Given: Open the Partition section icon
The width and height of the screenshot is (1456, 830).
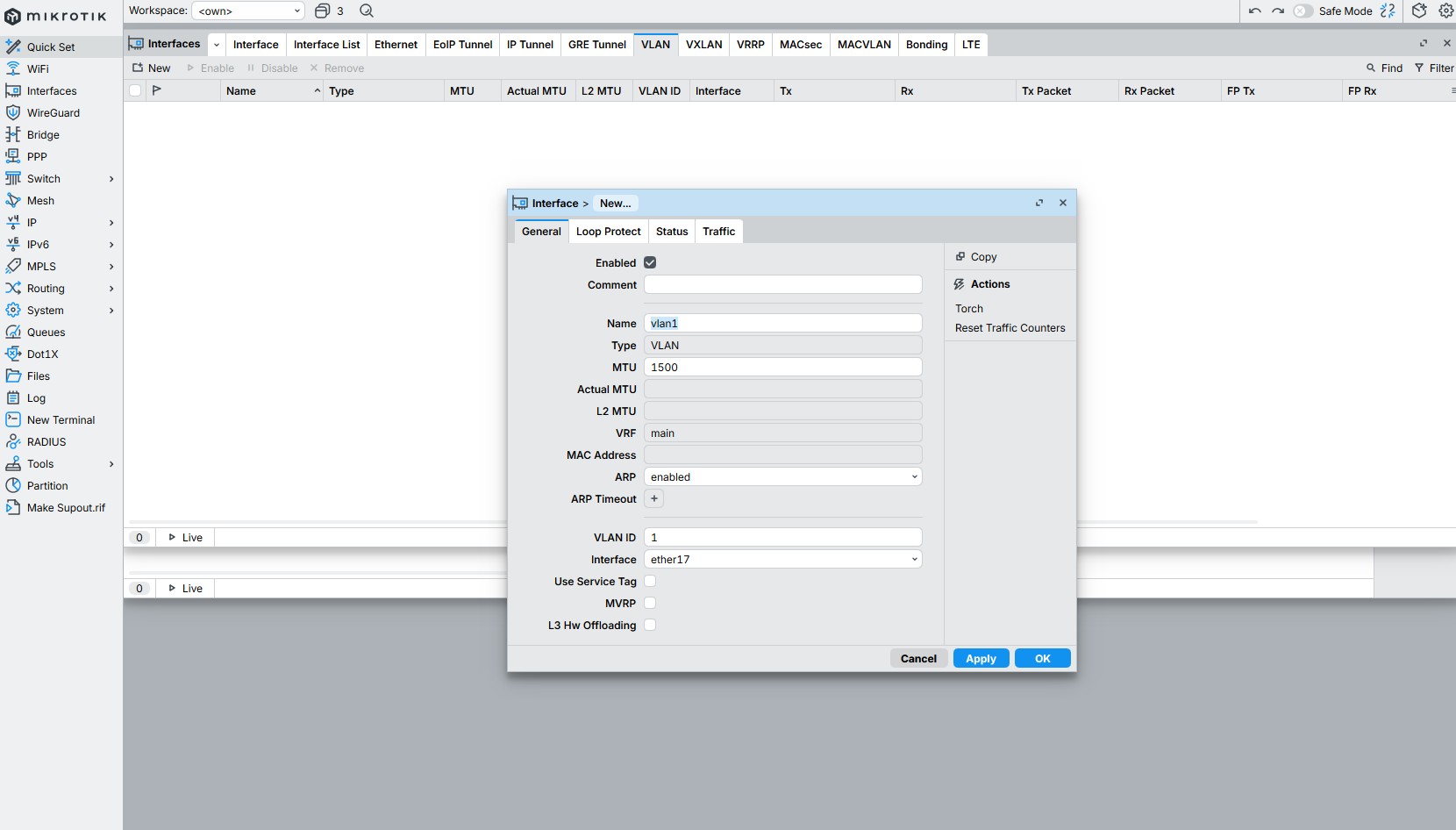Looking at the screenshot, I should point(13,485).
